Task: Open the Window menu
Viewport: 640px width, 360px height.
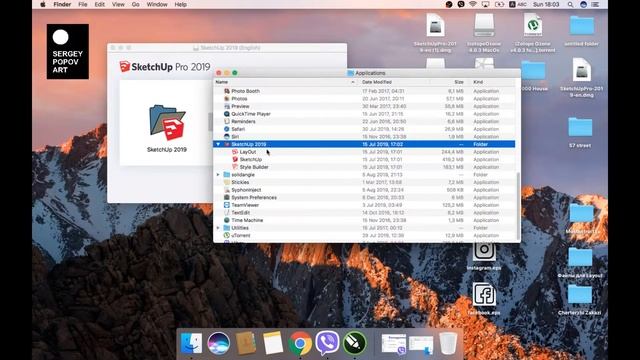Action: tap(157, 4)
